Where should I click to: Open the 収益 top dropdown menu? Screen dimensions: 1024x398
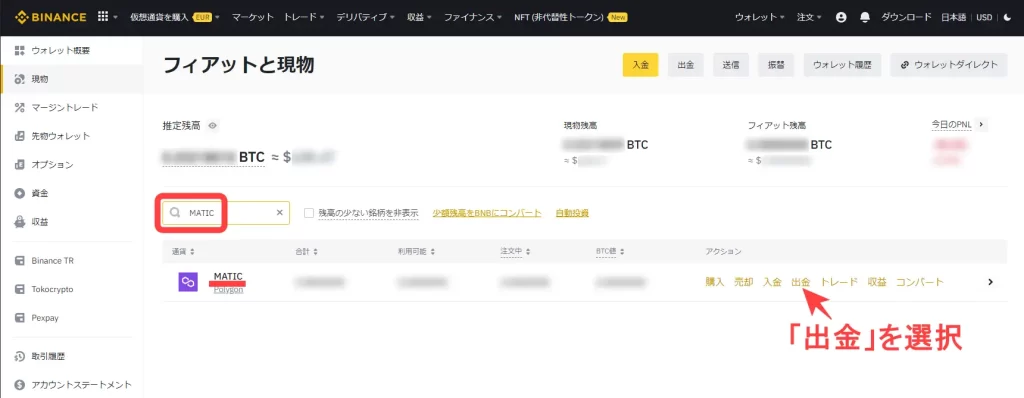420,17
